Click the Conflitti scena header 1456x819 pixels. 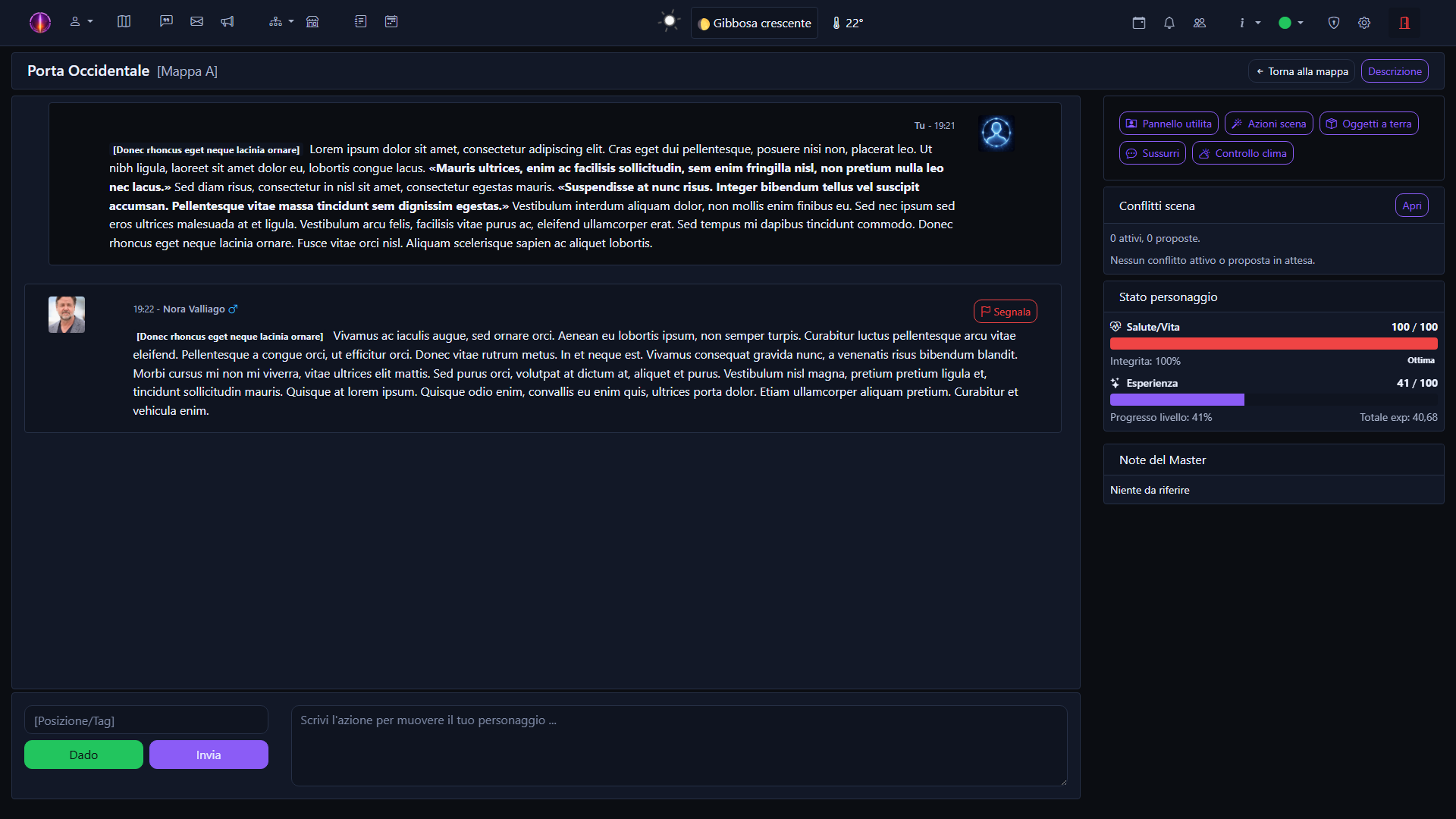[1157, 206]
